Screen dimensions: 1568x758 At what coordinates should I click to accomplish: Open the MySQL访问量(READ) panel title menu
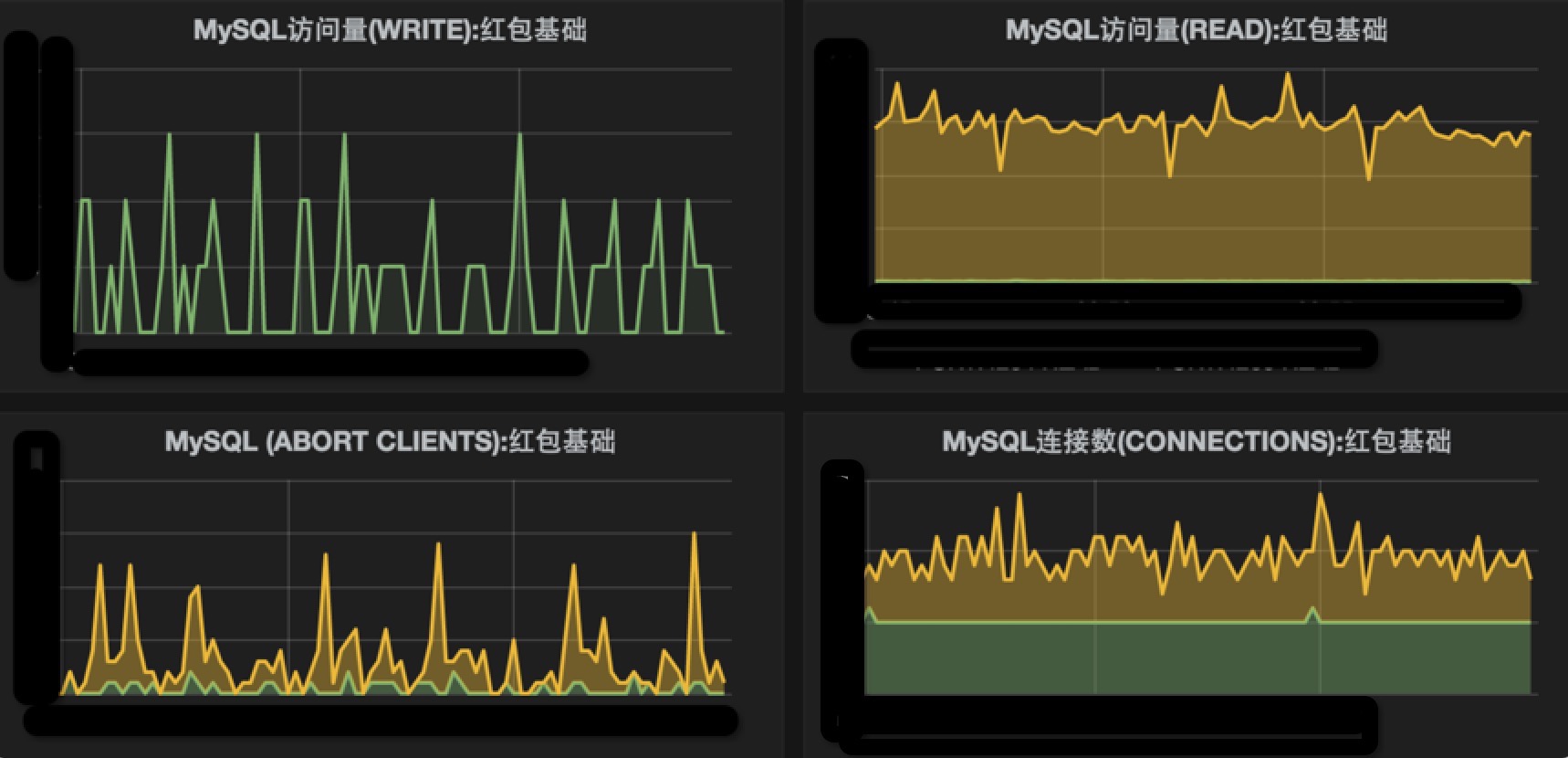(x=1197, y=30)
